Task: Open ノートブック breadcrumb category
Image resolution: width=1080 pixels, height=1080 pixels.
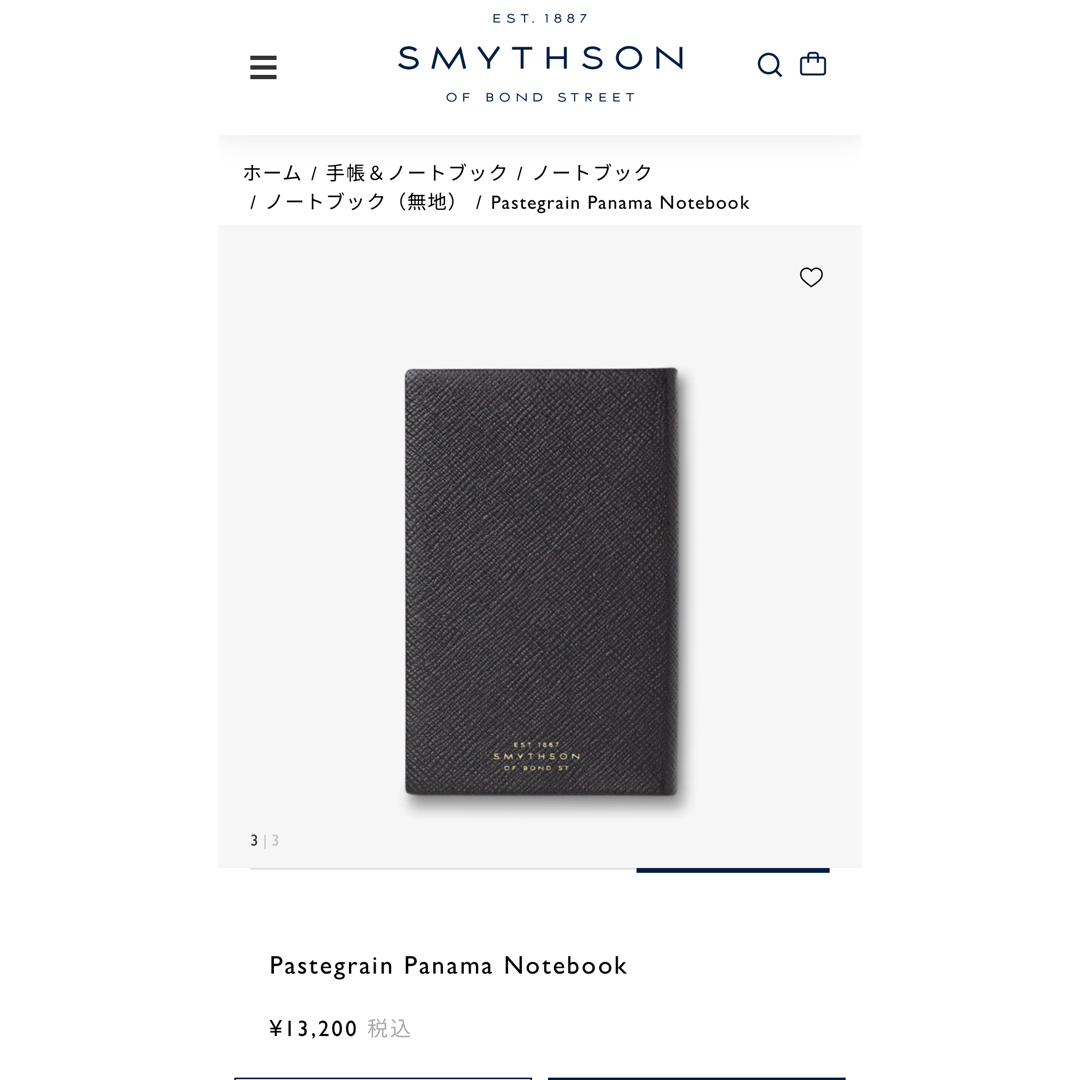Action: 592,172
